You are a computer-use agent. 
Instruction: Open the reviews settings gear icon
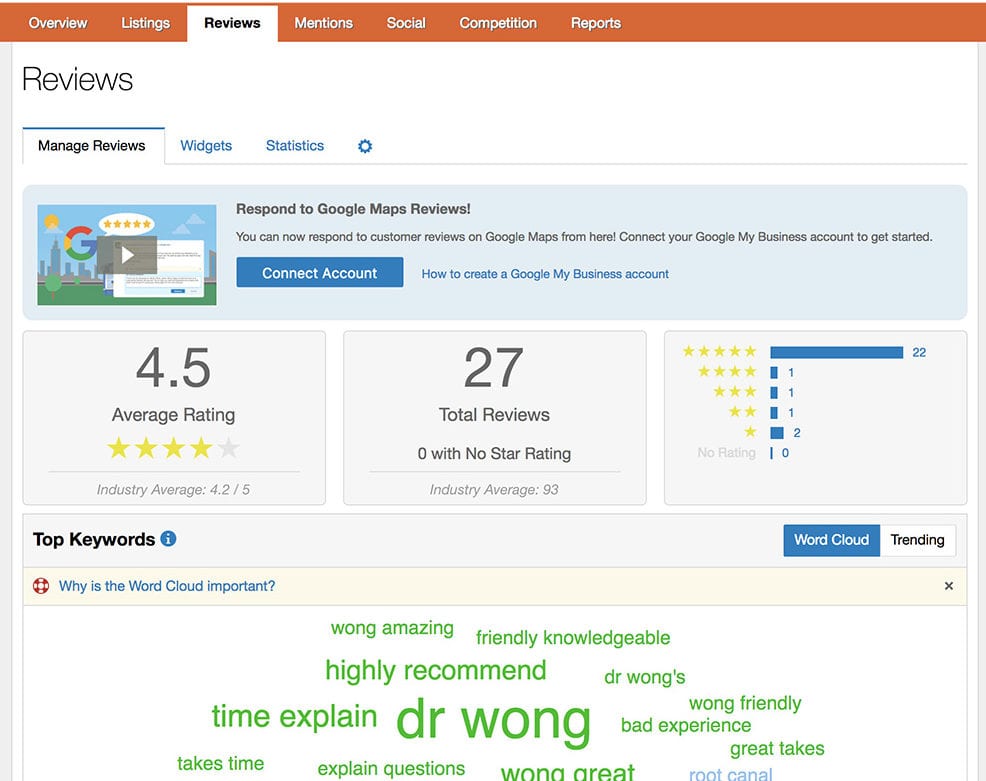[365, 146]
